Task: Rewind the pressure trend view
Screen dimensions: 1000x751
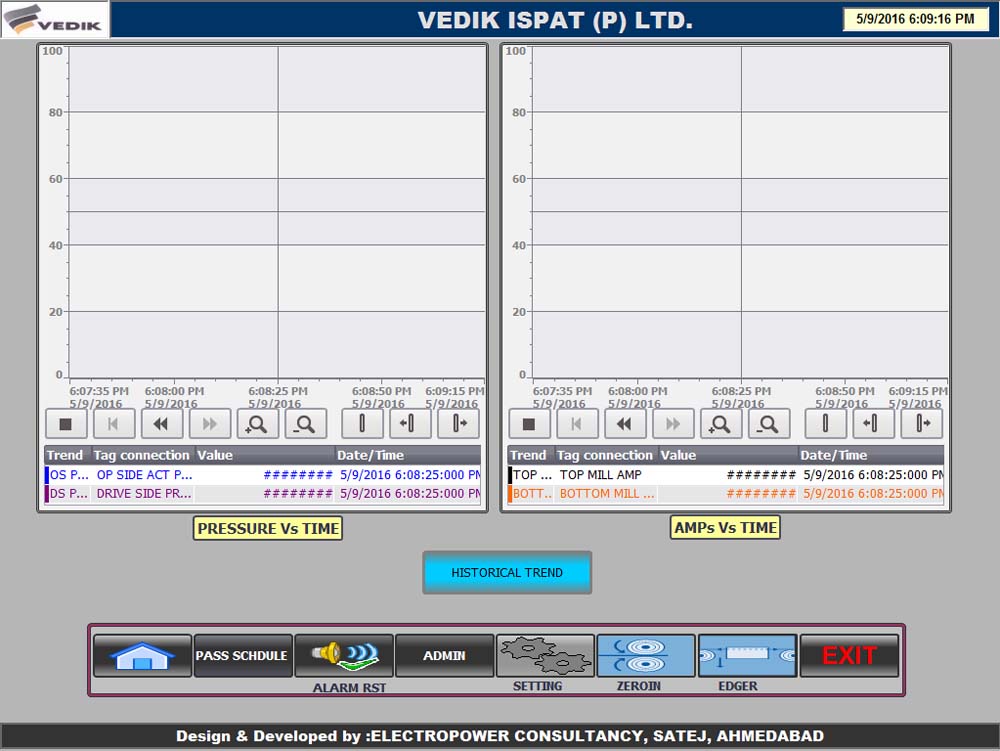Action: (x=161, y=424)
